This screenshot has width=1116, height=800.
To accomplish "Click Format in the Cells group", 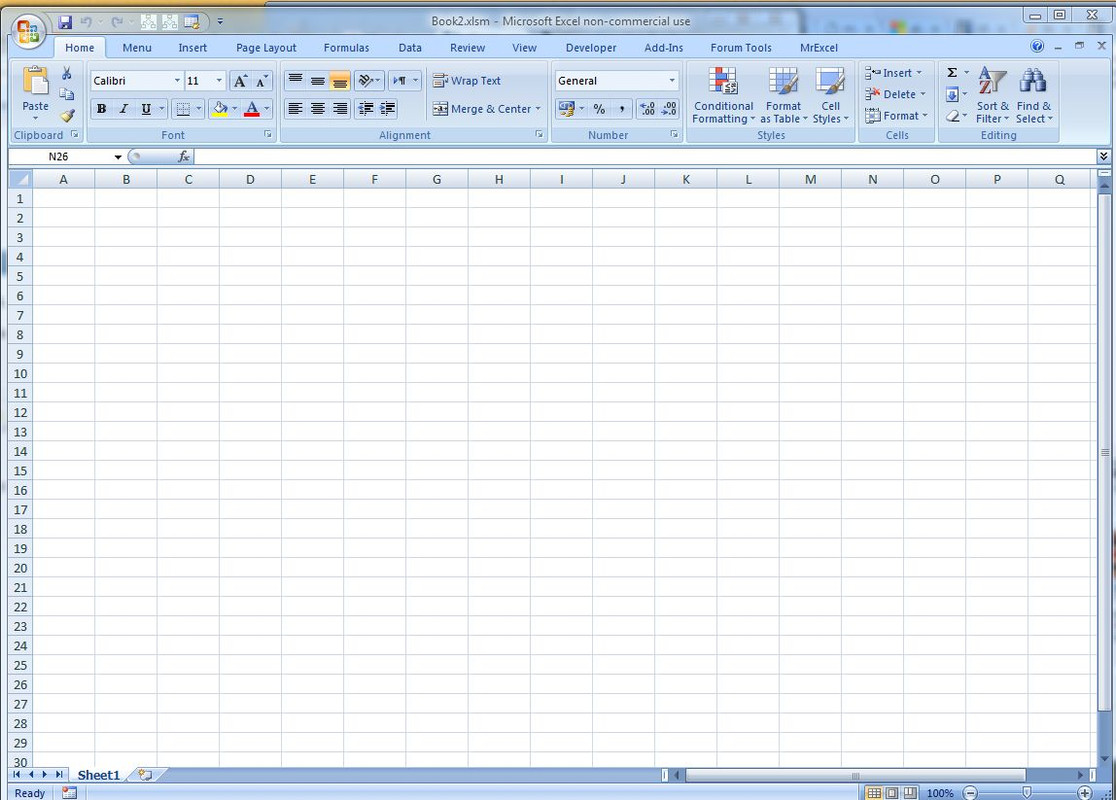I will click(x=897, y=115).
